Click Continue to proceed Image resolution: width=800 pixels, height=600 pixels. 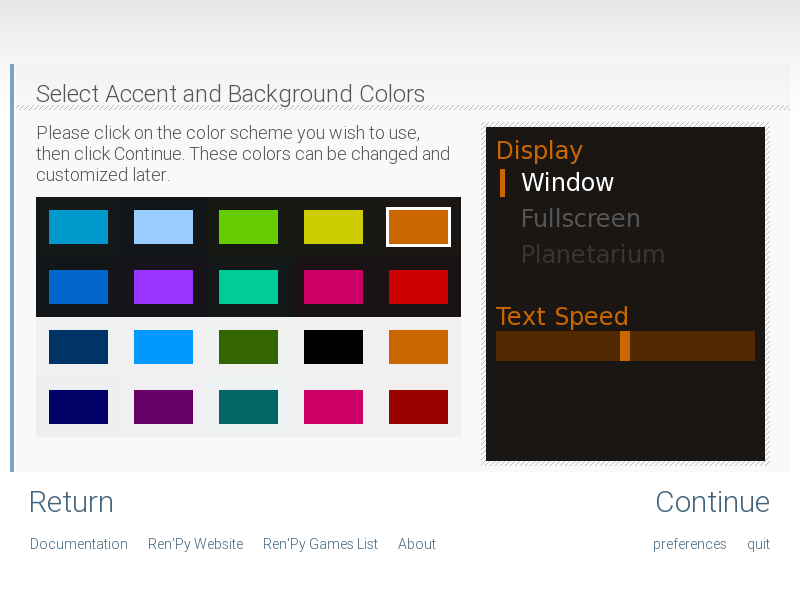712,502
